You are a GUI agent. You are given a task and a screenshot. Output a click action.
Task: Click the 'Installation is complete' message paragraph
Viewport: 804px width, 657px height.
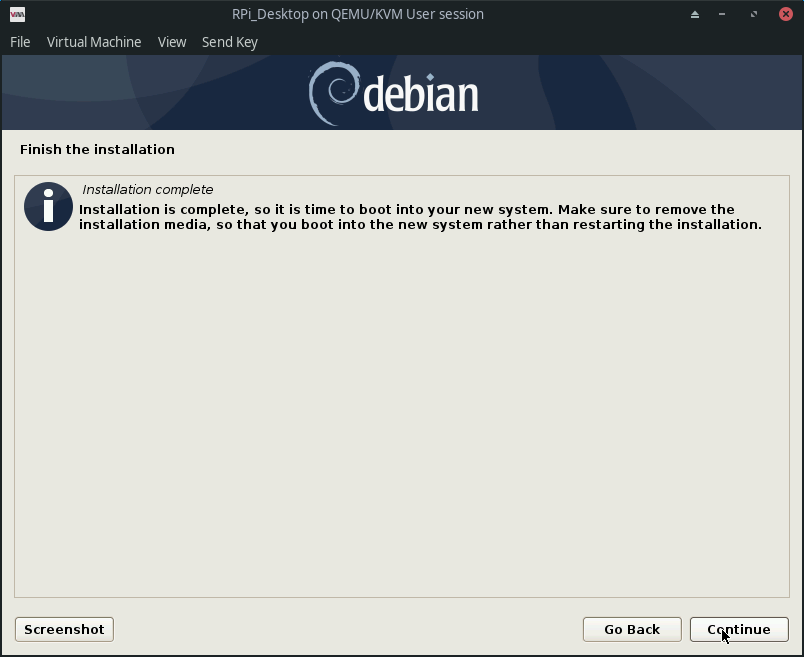[420, 217]
